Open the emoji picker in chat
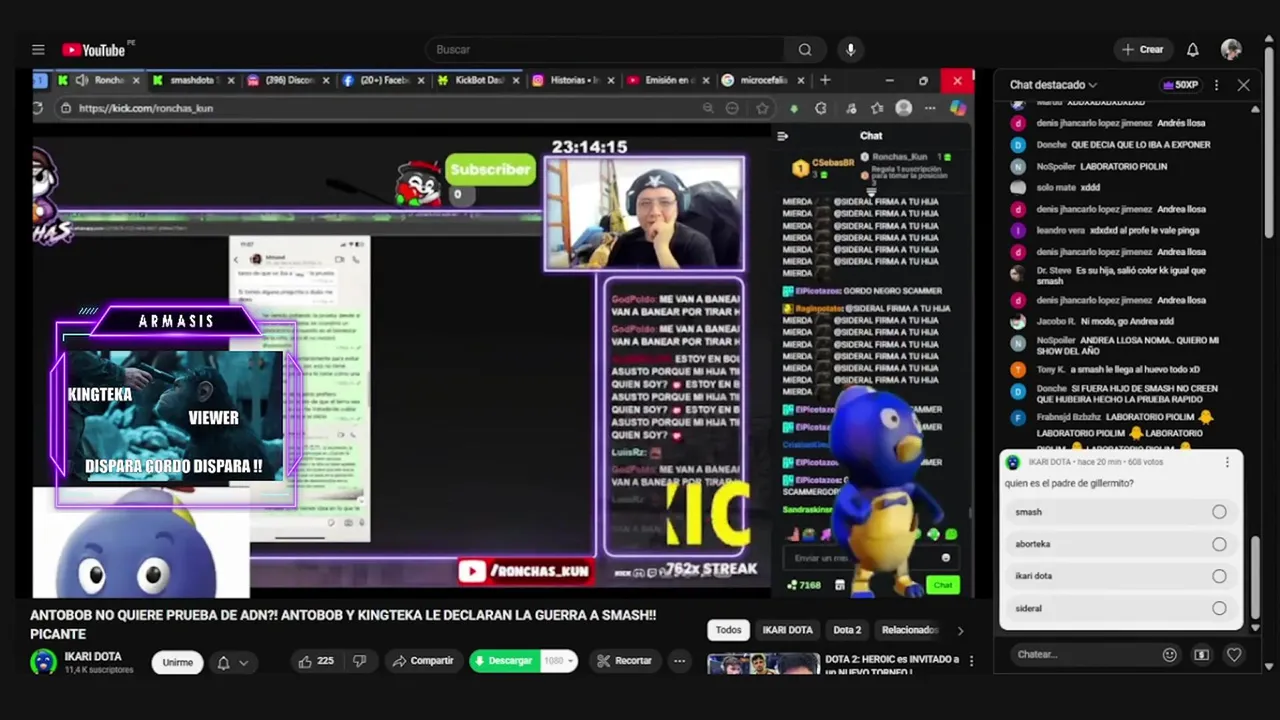This screenshot has width=1280, height=720. point(1170,655)
